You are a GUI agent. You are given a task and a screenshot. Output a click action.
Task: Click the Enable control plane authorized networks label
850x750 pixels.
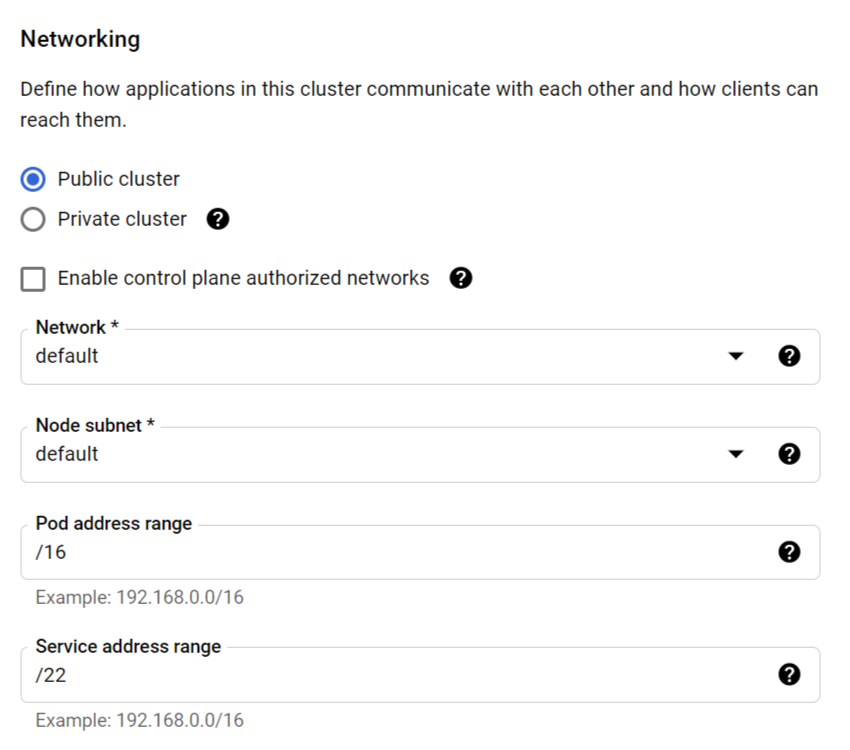(243, 278)
